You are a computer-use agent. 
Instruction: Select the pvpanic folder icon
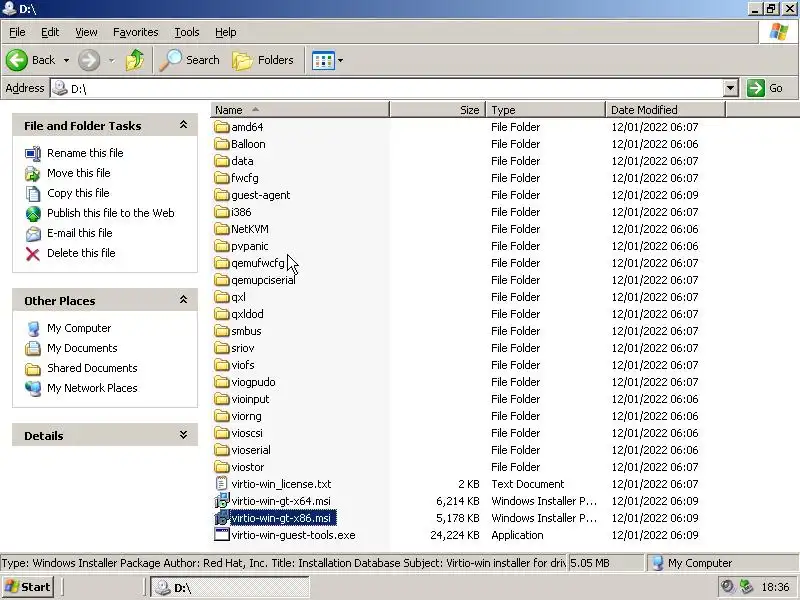tap(221, 246)
